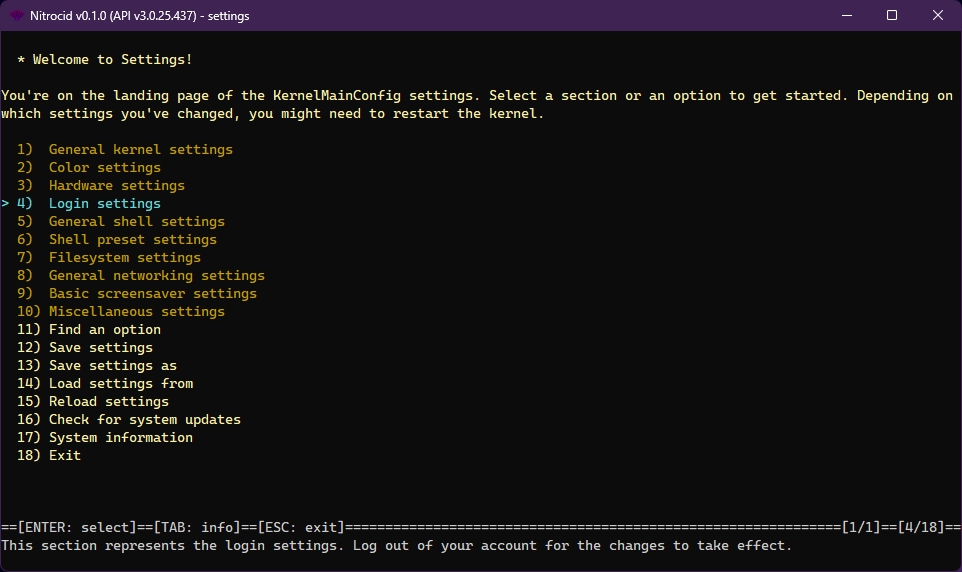Click the Save settings option
The image size is (962, 572).
pyautogui.click(x=100, y=347)
